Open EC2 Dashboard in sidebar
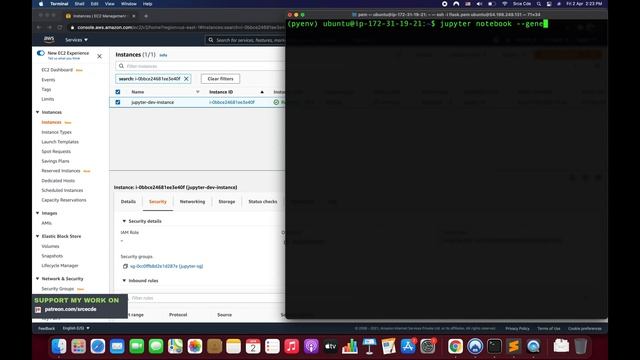The height and width of the screenshot is (360, 640). (57, 70)
